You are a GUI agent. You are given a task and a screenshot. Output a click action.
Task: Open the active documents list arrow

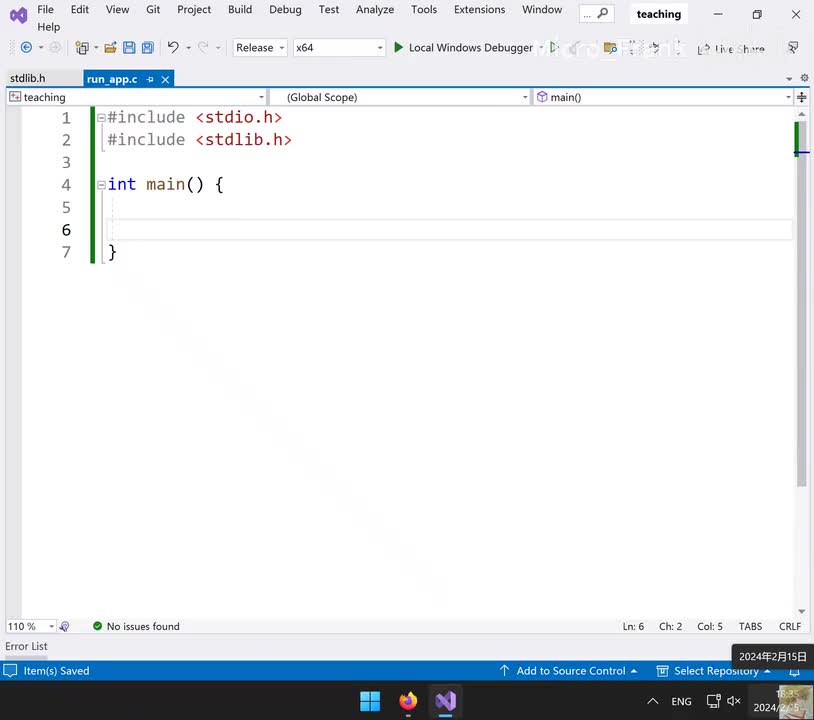pos(789,79)
